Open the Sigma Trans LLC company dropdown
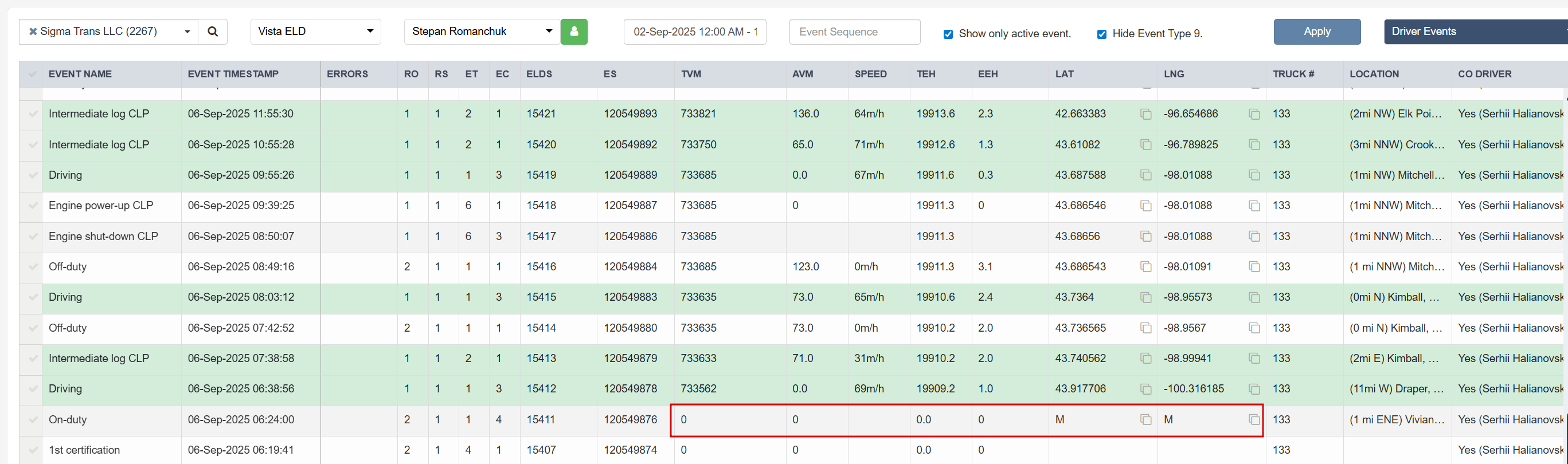Screen dimensions: 1568x464 point(108,32)
